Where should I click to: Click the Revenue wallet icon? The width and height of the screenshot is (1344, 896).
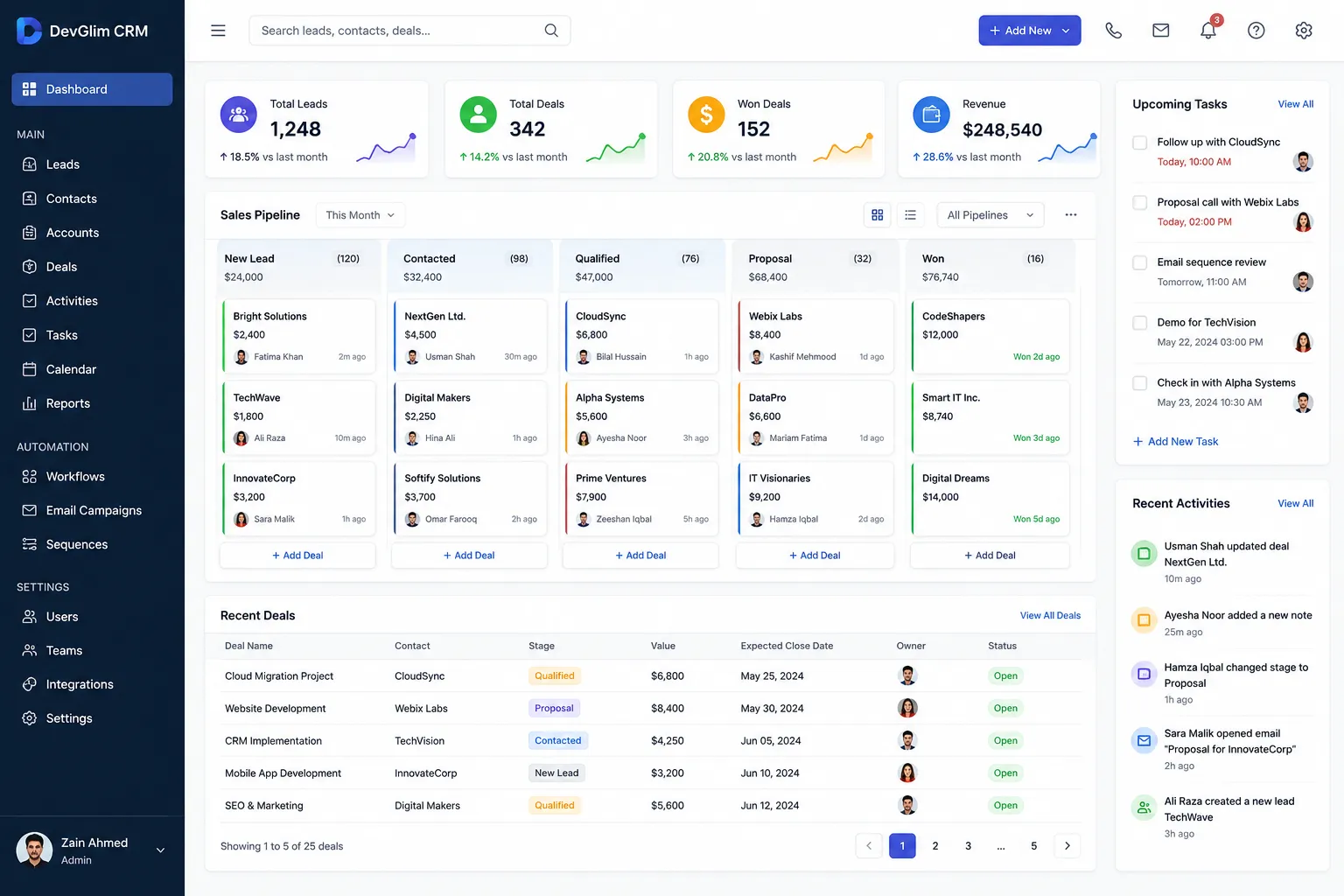932,115
